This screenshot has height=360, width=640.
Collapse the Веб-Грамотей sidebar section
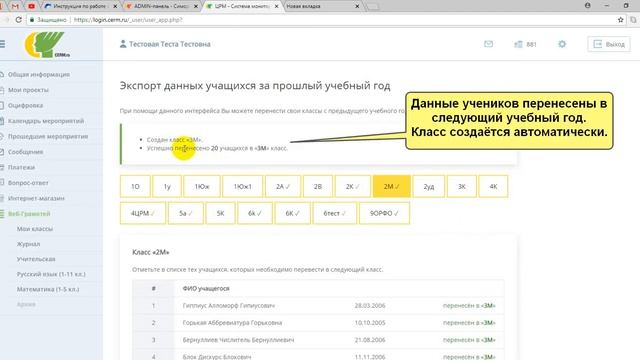coord(29,213)
